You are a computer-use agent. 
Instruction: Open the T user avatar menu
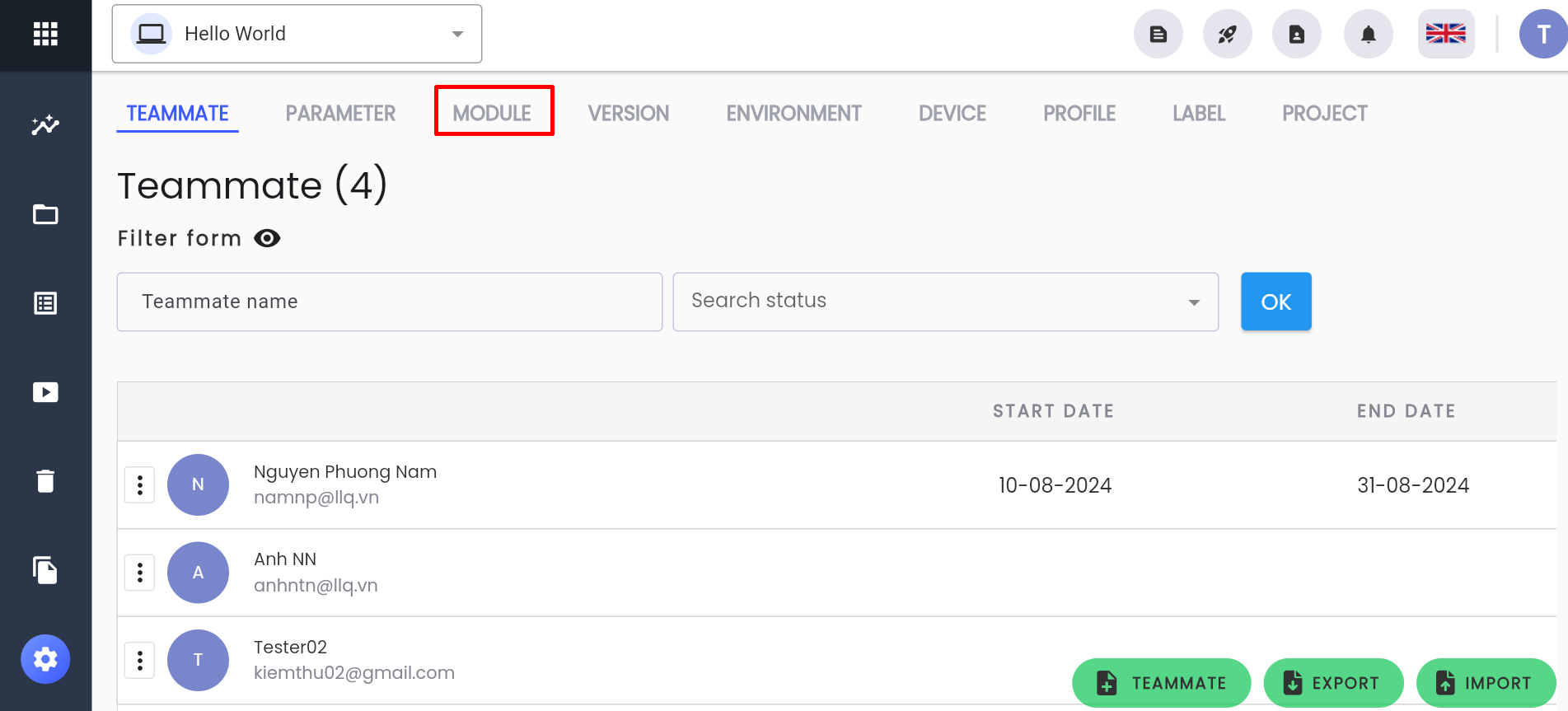click(1543, 34)
